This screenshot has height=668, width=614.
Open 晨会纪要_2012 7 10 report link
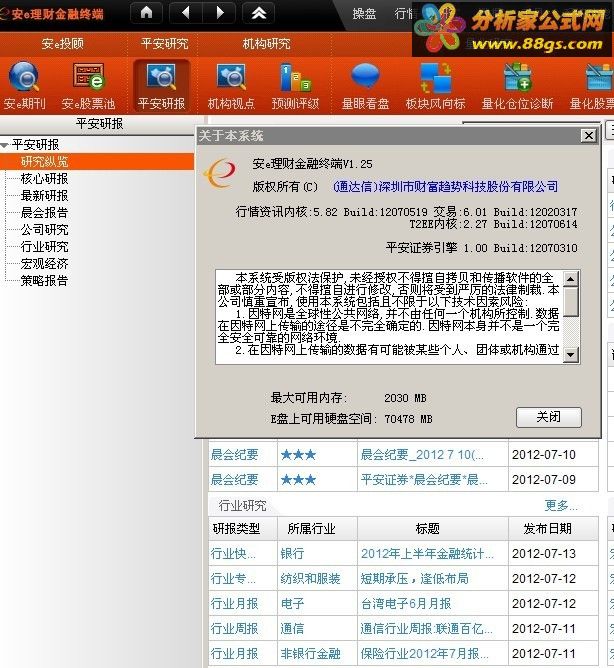click(x=422, y=455)
